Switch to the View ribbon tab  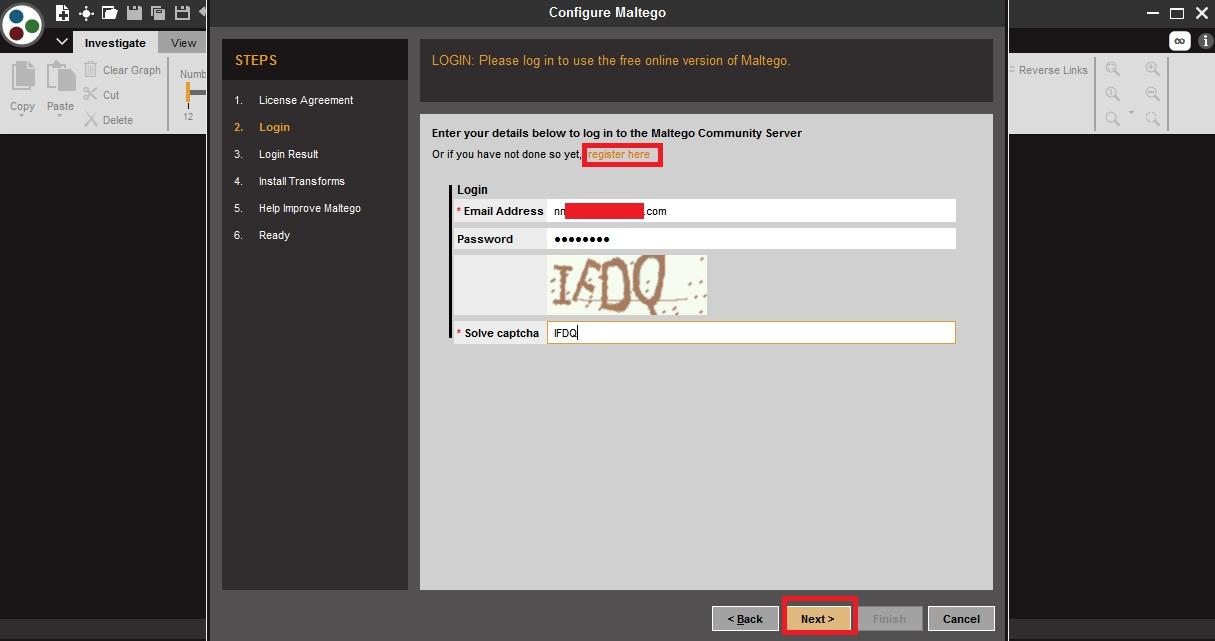click(184, 43)
